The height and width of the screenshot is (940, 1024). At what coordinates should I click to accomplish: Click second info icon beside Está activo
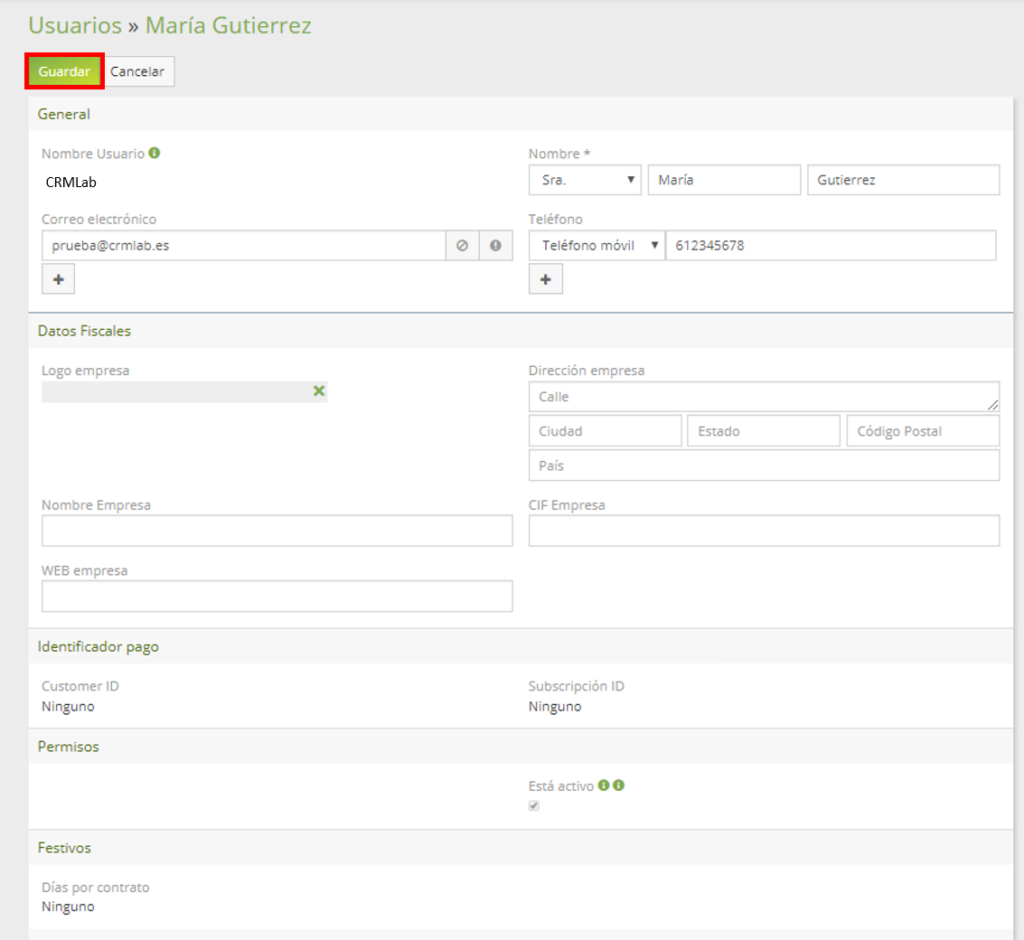[x=618, y=785]
